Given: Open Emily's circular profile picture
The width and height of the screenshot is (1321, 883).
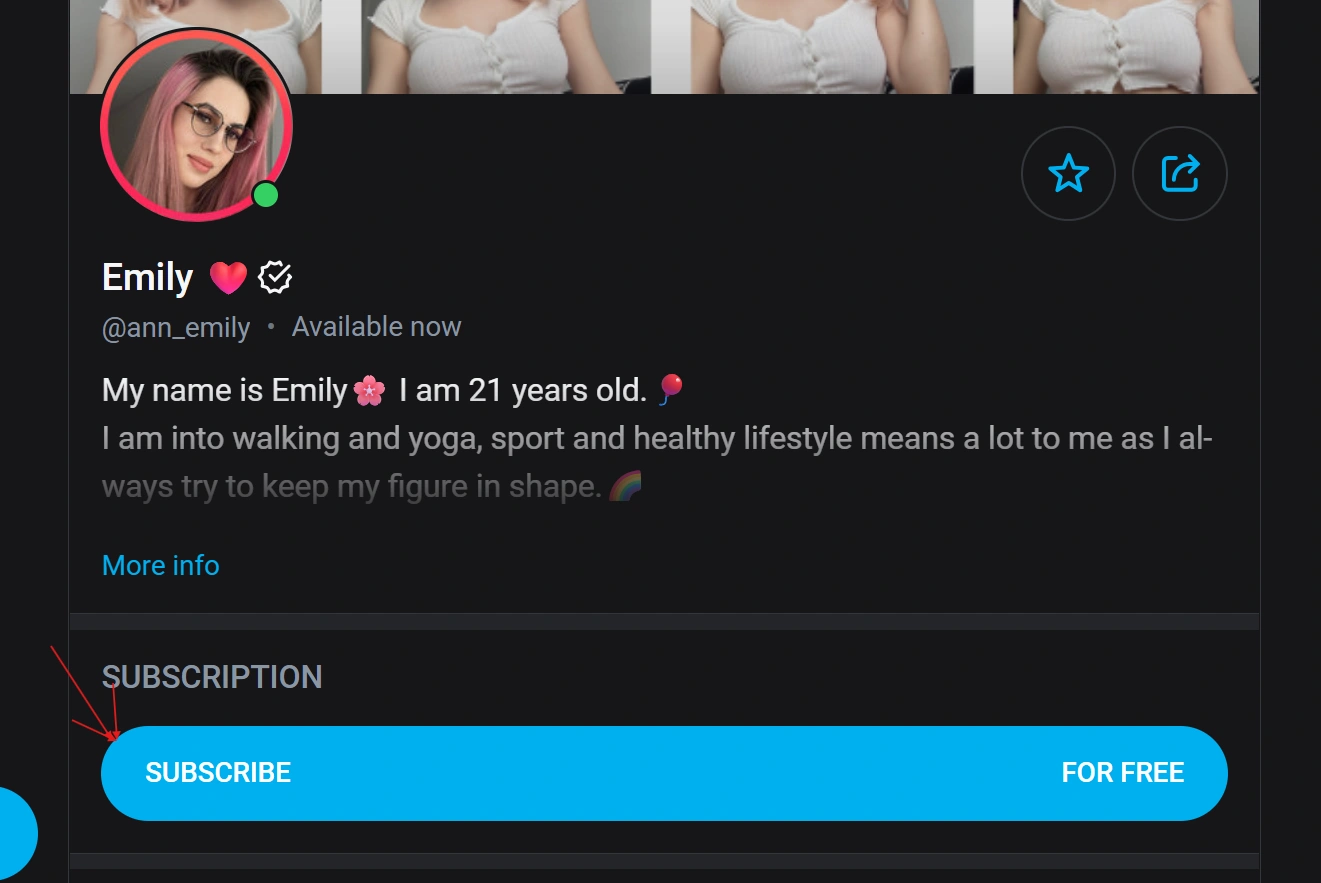Looking at the screenshot, I should pyautogui.click(x=197, y=125).
